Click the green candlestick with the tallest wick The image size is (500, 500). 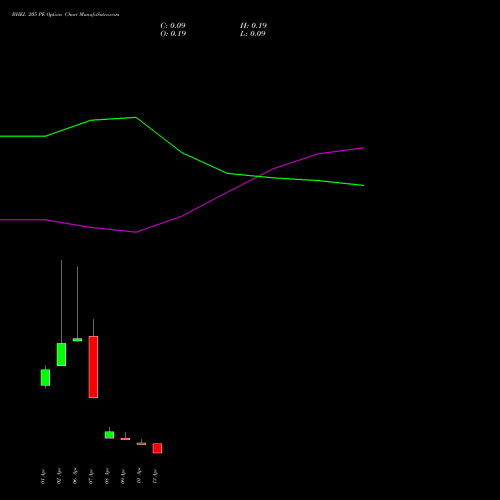coord(61,354)
